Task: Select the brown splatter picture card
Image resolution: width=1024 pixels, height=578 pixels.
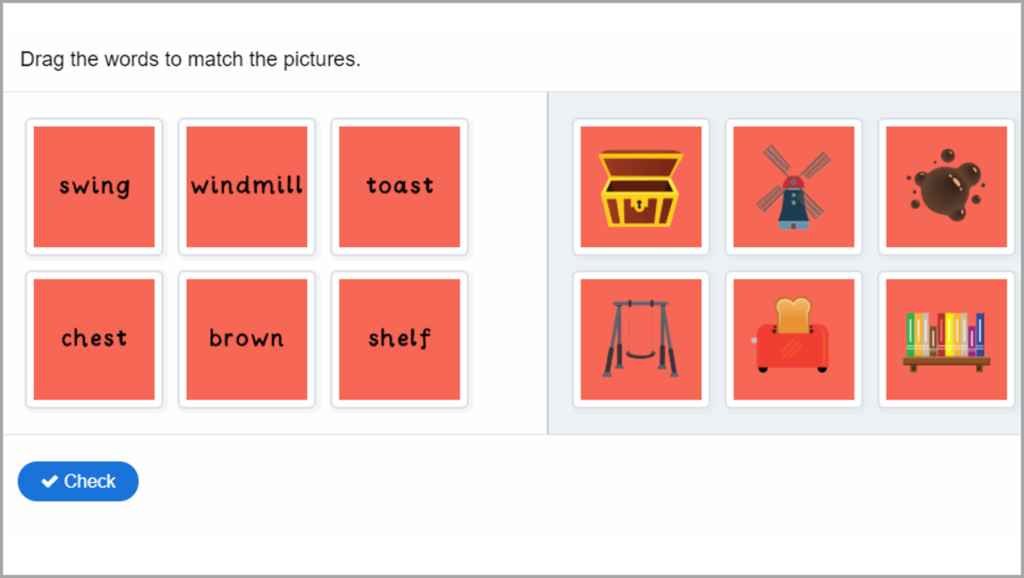Action: coord(945,186)
